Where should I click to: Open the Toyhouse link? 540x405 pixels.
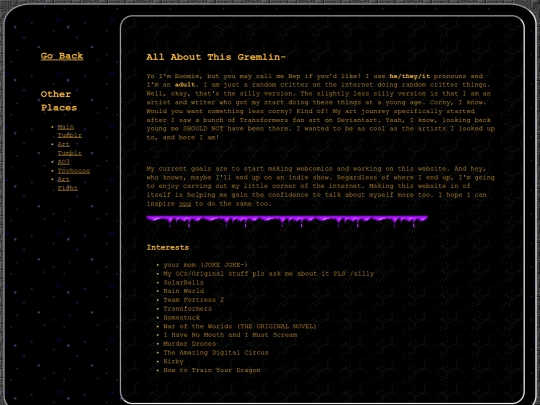(73, 171)
